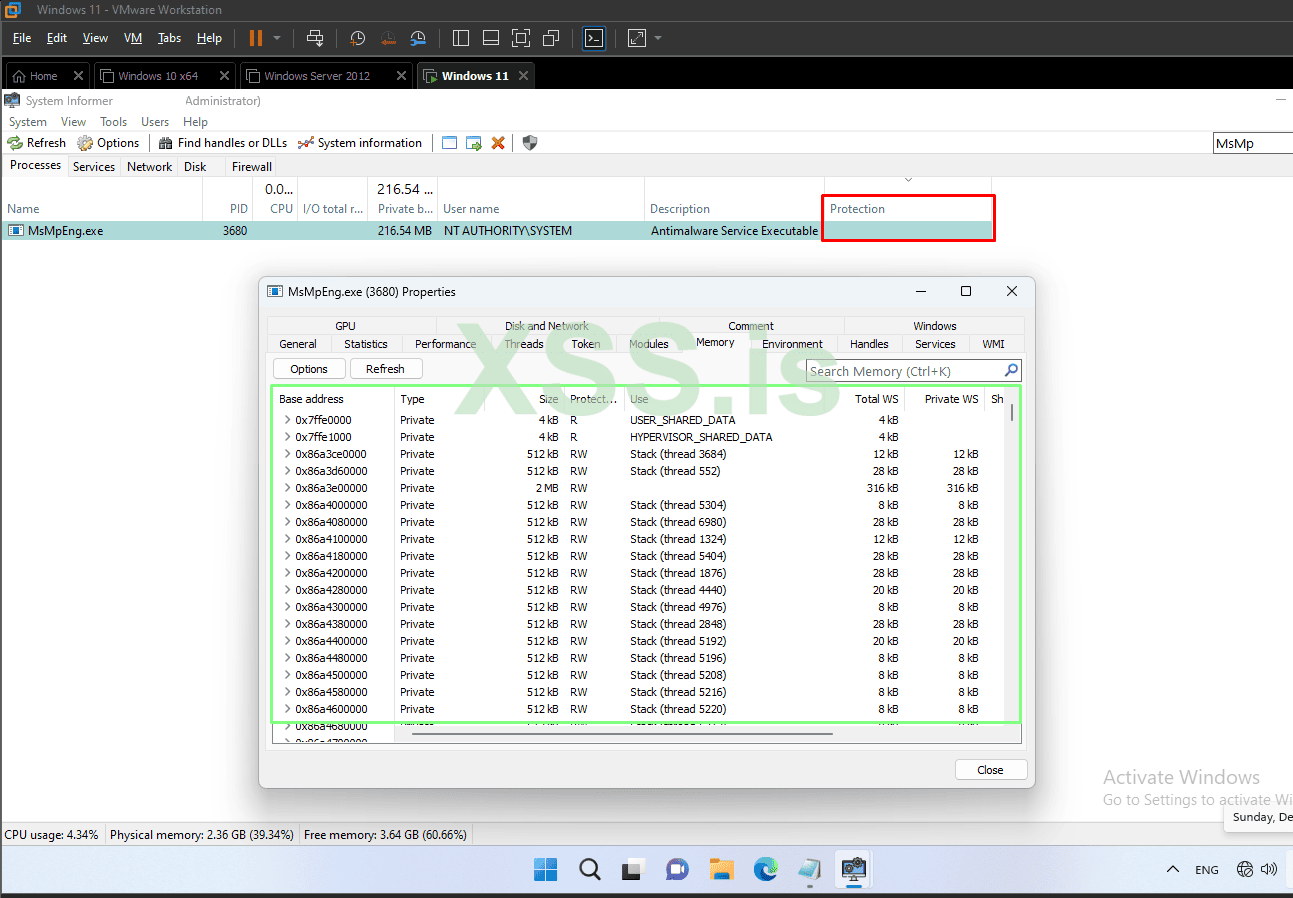Show hidden system tray icons chevron
This screenshot has height=898, width=1293.
(x=1173, y=869)
